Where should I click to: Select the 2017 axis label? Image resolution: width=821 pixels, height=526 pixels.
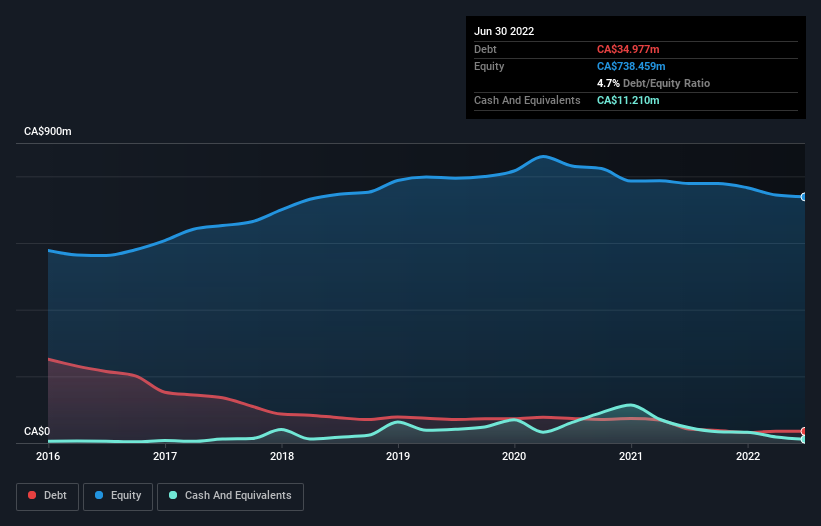click(165, 456)
